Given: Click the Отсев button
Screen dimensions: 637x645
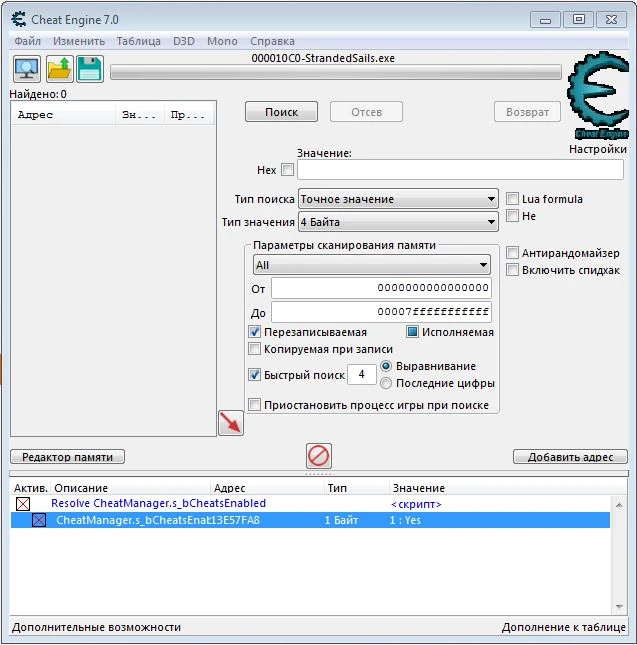Looking at the screenshot, I should [x=366, y=112].
